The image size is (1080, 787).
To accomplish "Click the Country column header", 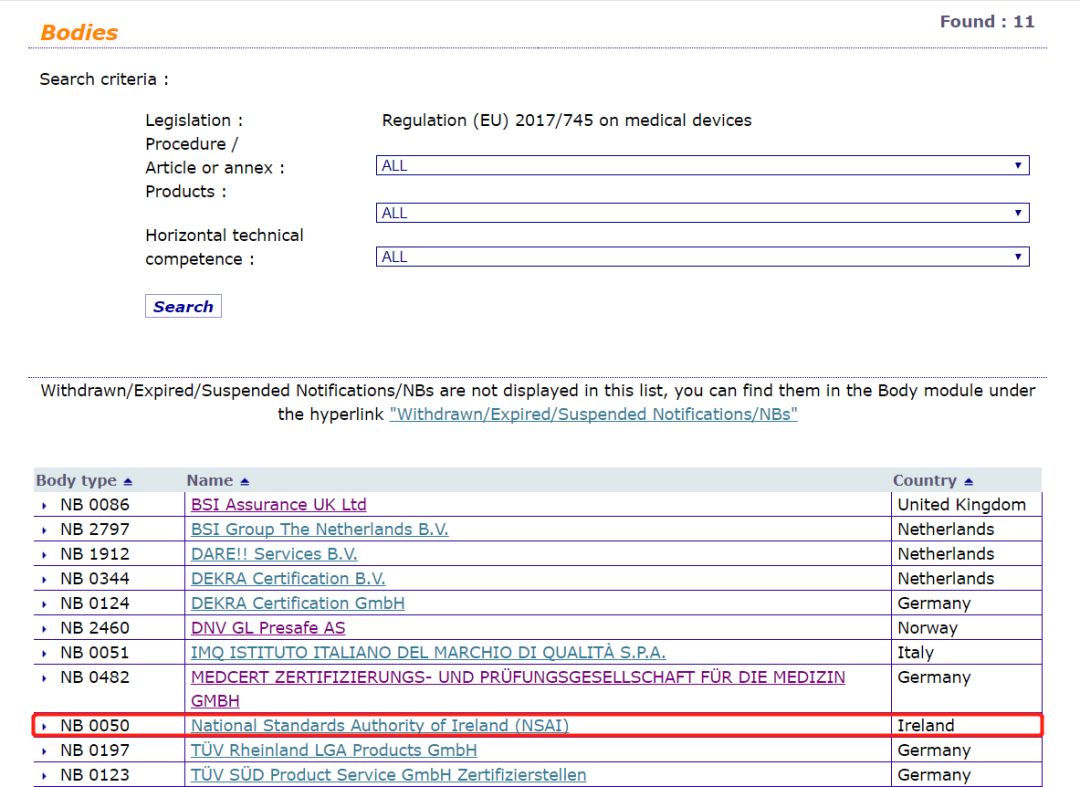I will pos(925,481).
